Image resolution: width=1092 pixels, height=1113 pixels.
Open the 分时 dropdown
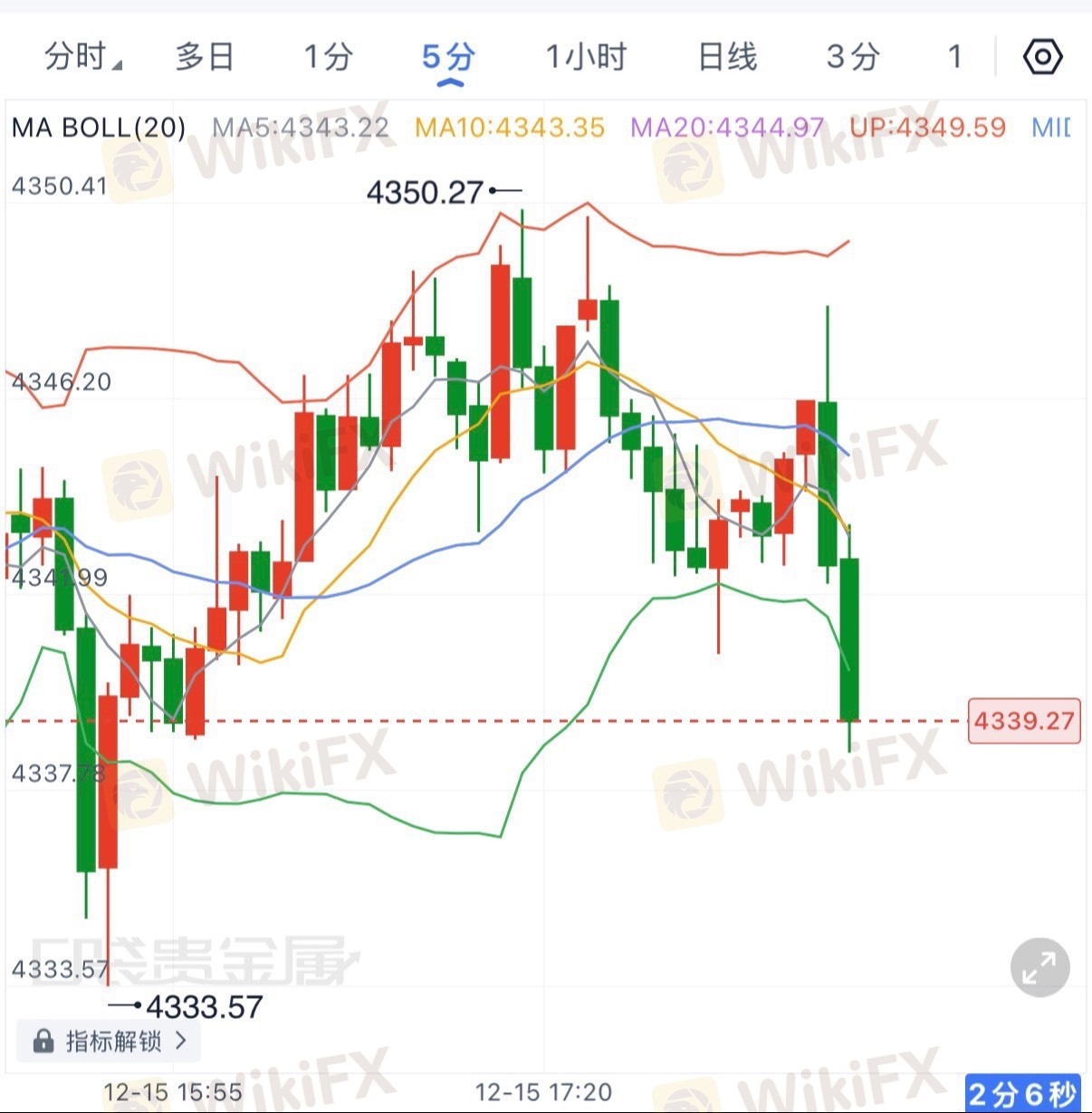82,57
